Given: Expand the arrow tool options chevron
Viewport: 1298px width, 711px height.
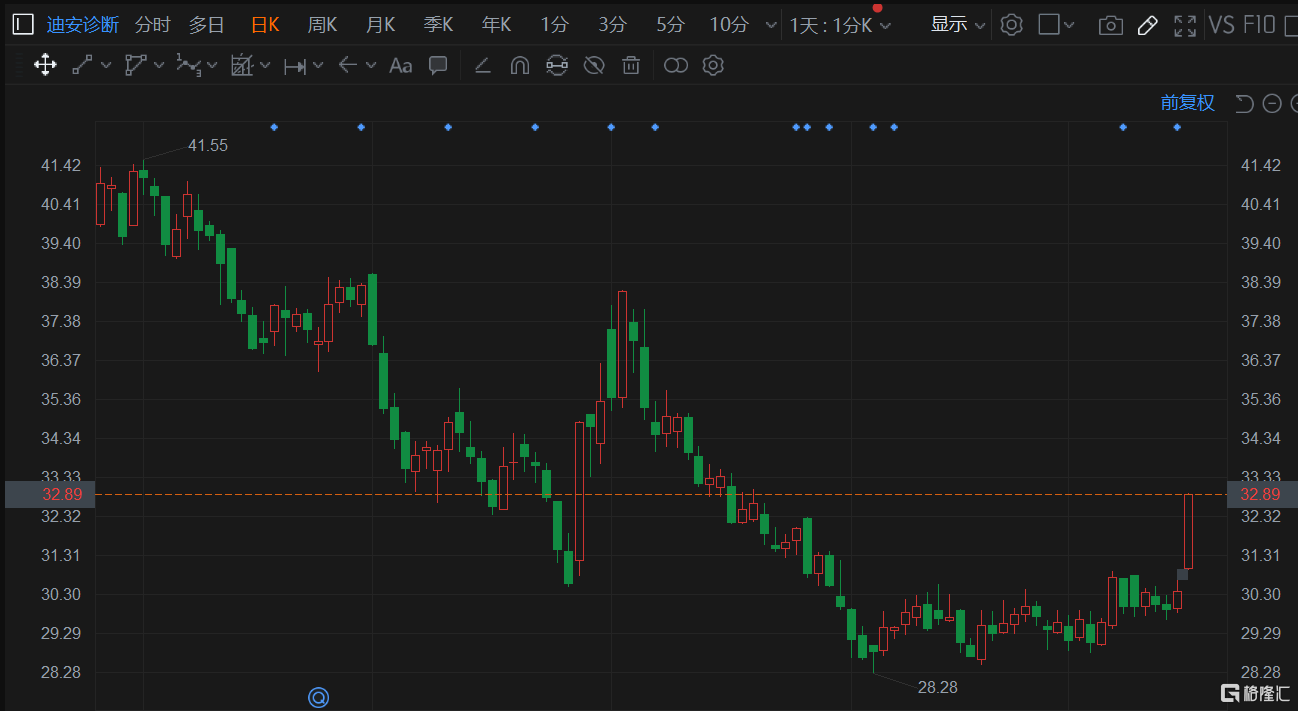Looking at the screenshot, I should 371,66.
